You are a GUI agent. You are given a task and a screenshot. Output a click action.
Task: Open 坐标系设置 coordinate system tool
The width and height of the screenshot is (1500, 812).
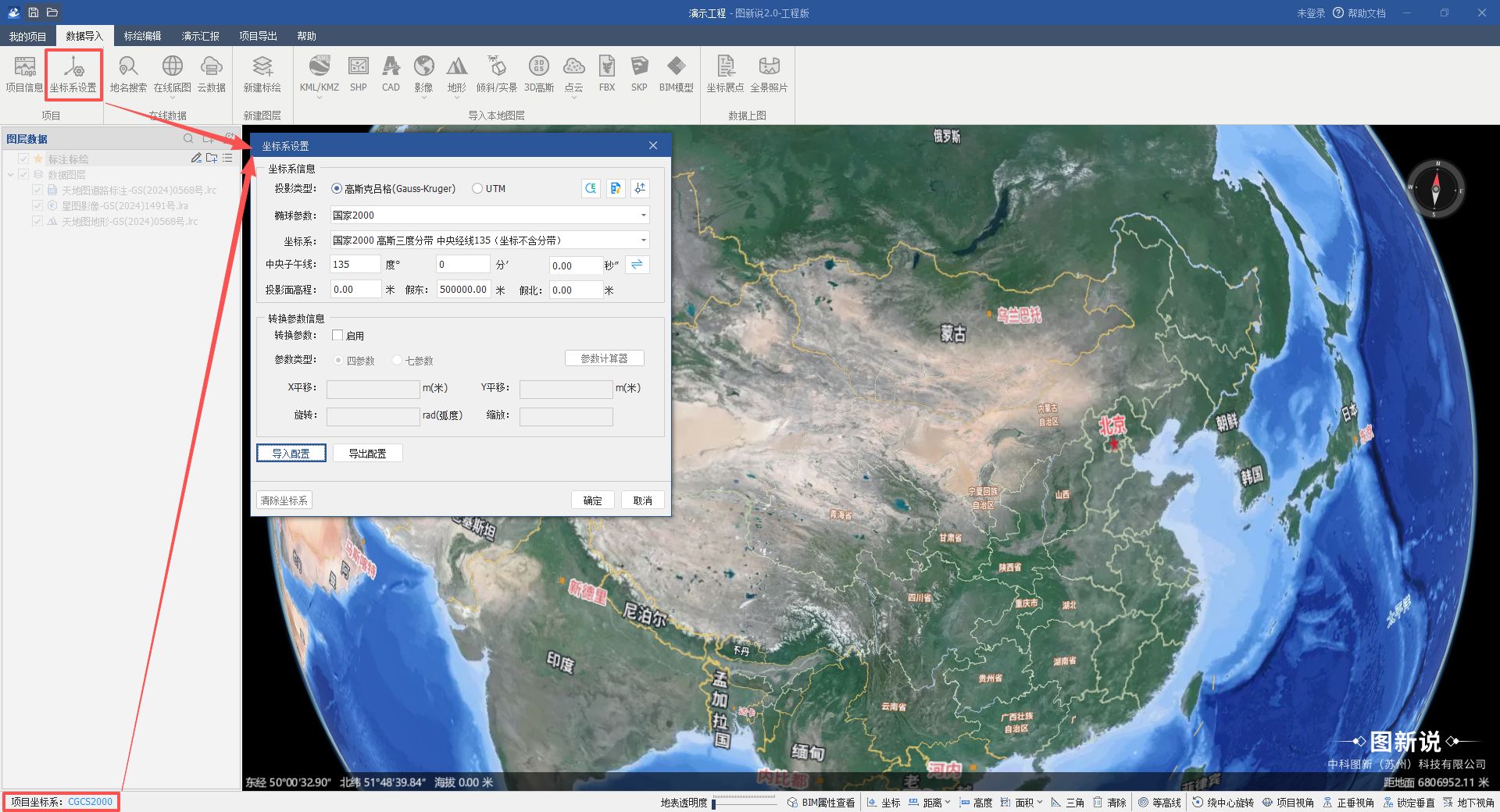pyautogui.click(x=73, y=75)
